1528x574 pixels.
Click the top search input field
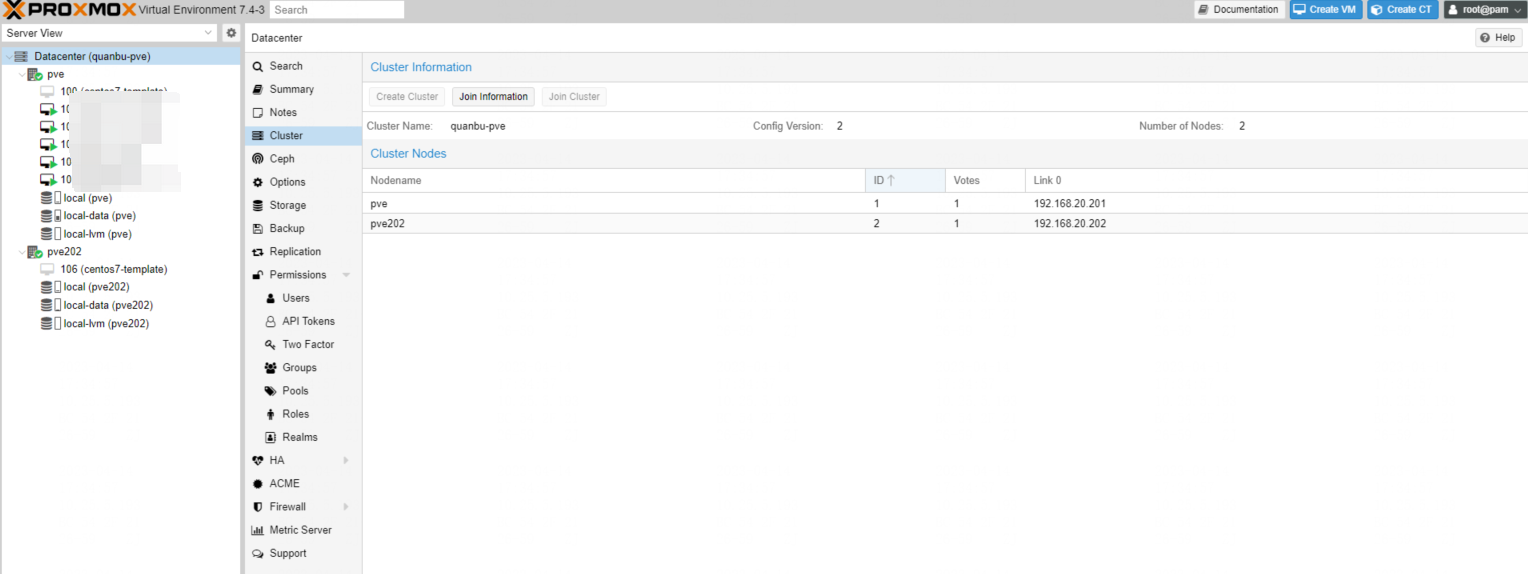pyautogui.click(x=337, y=10)
